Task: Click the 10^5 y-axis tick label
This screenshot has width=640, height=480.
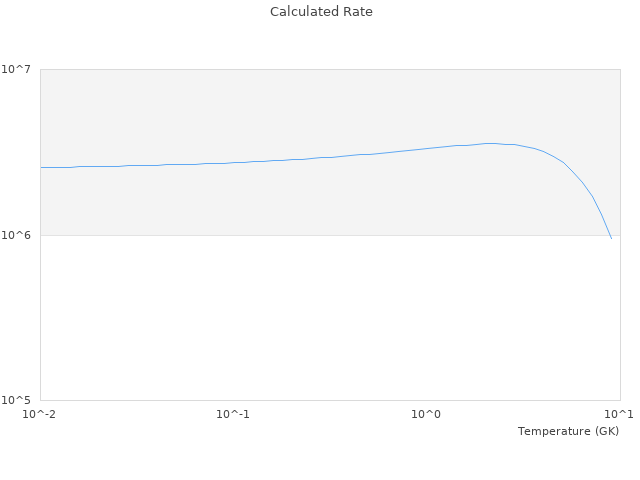Action: pyautogui.click(x=16, y=401)
